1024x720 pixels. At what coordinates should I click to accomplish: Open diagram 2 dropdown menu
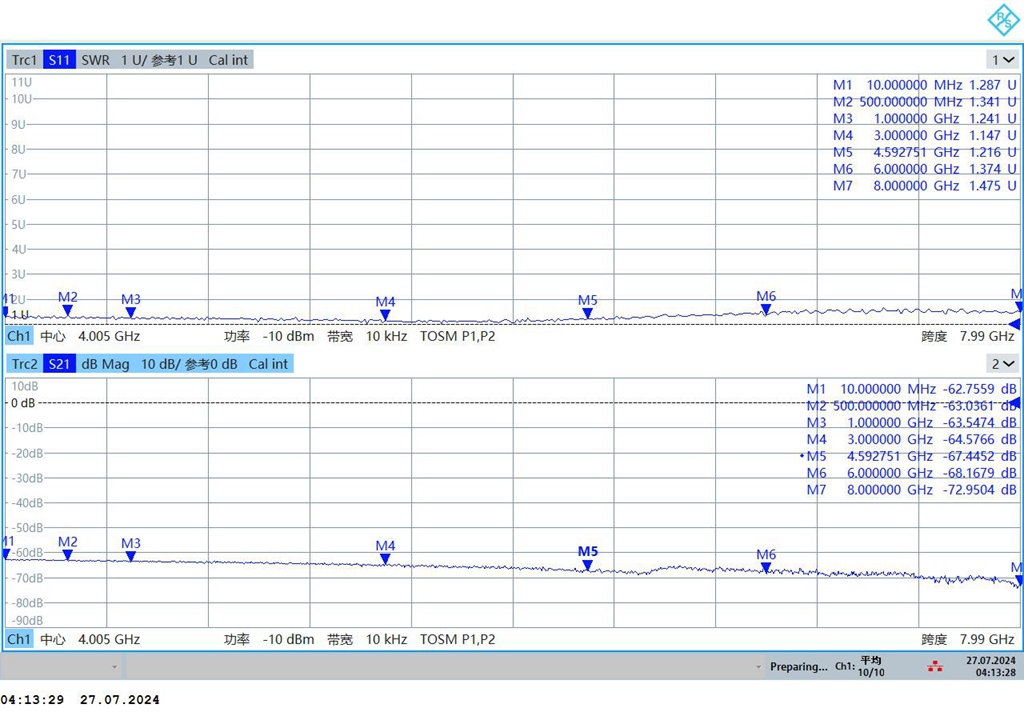[x=1002, y=364]
